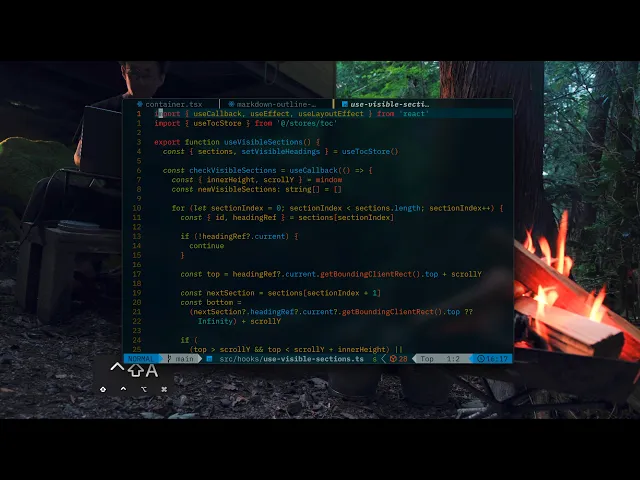Image resolution: width=640 pixels, height=480 pixels.
Task: Click const bottom on line 20
Action: pos(207,302)
